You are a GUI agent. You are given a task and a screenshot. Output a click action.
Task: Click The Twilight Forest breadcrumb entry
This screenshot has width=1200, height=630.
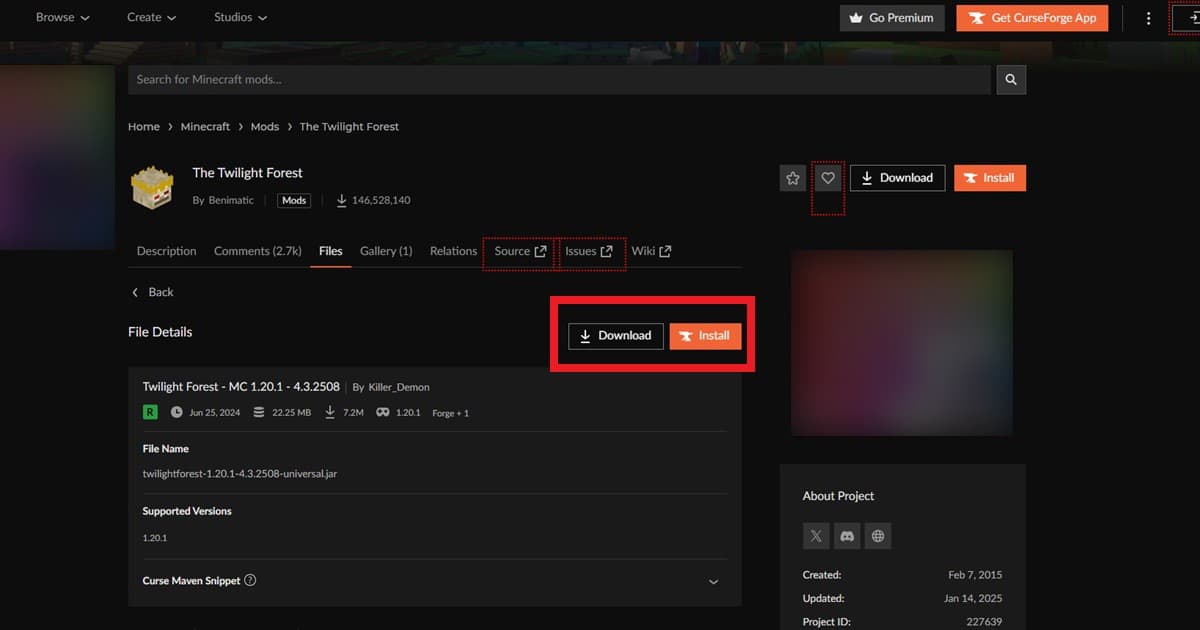pos(349,127)
